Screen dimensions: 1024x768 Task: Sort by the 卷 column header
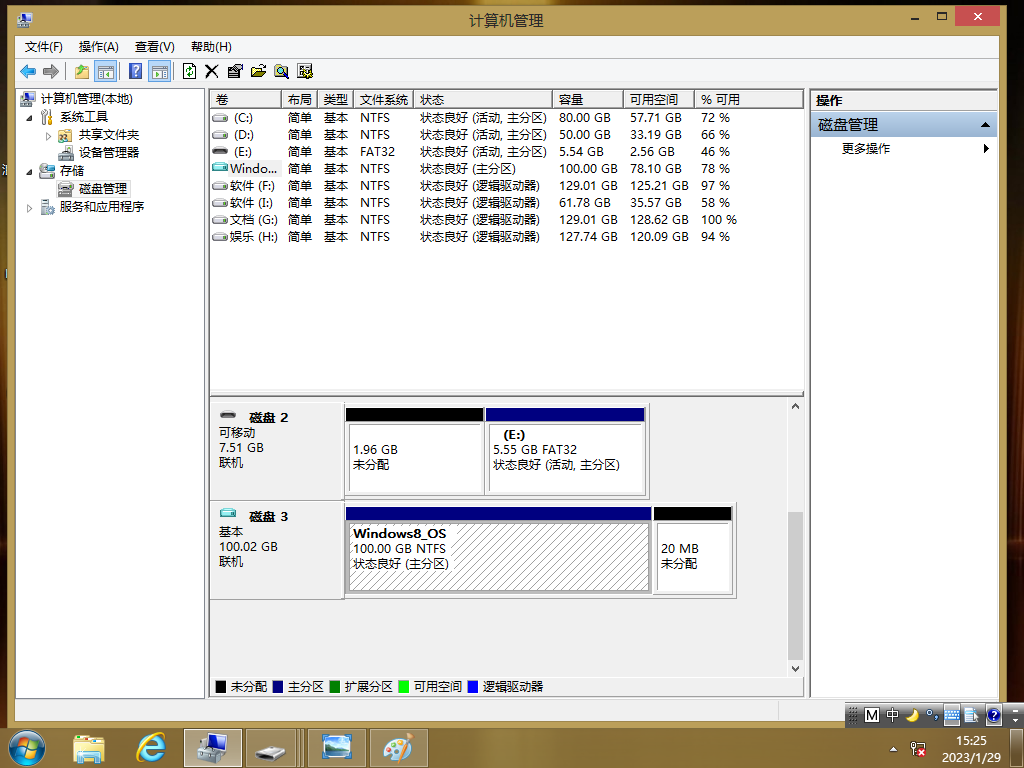(x=246, y=99)
